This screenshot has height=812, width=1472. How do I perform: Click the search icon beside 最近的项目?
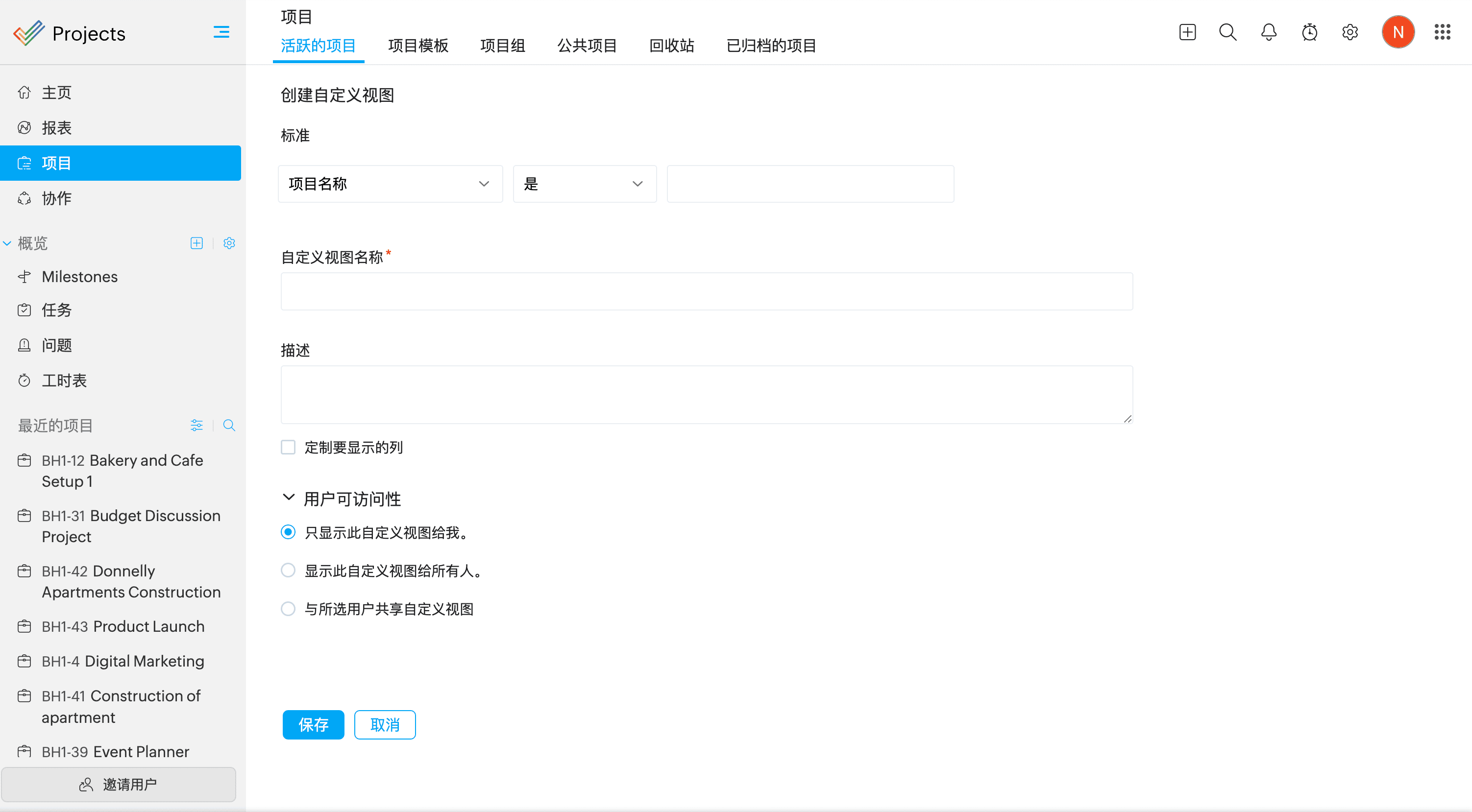(229, 426)
